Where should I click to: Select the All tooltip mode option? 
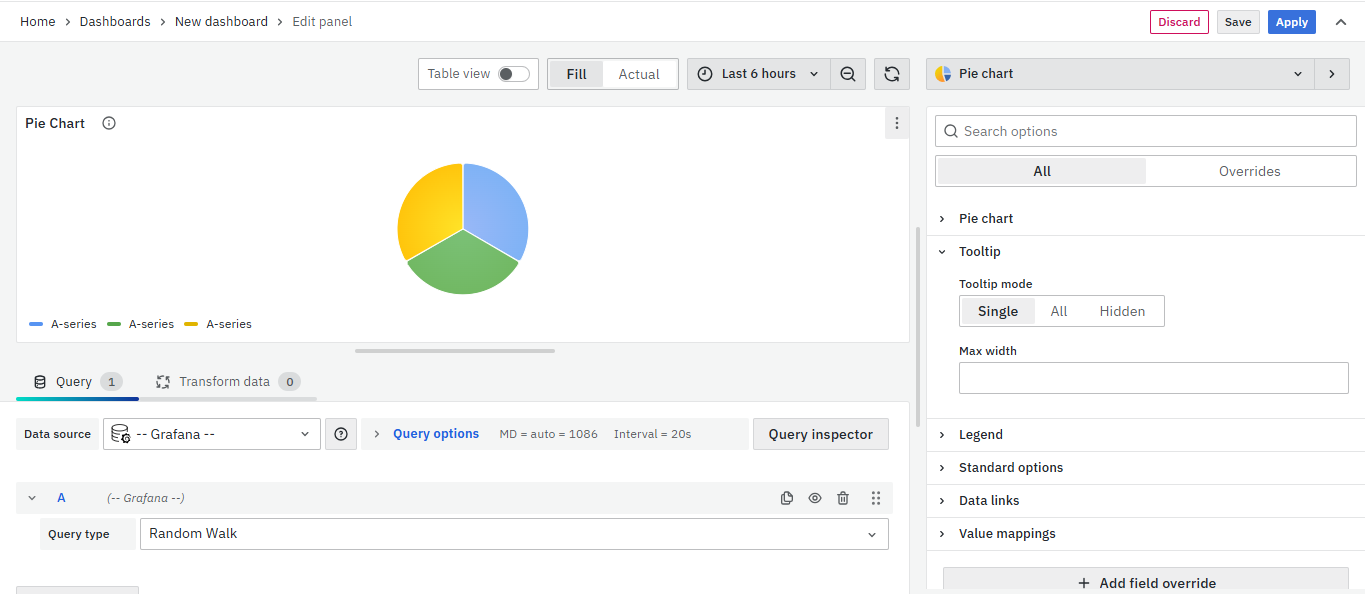tap(1058, 311)
